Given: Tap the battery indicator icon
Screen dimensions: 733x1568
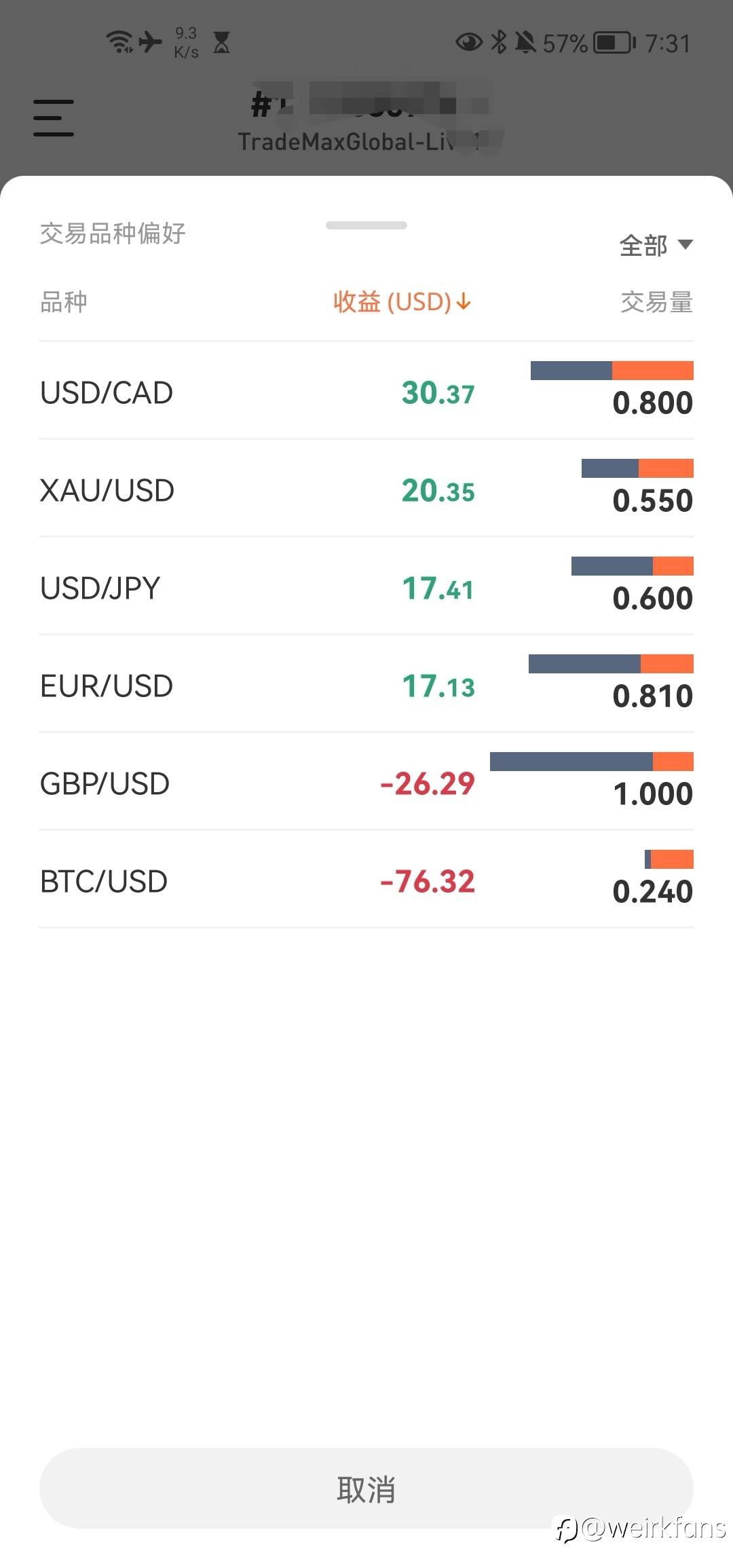Looking at the screenshot, I should pos(615,43).
